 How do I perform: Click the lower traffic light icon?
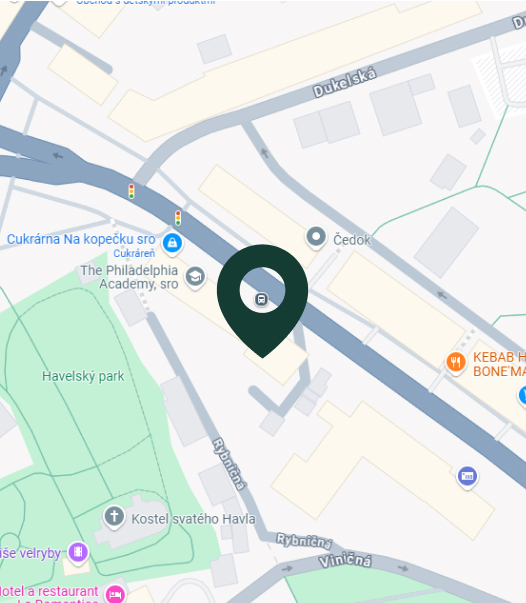pos(178,218)
